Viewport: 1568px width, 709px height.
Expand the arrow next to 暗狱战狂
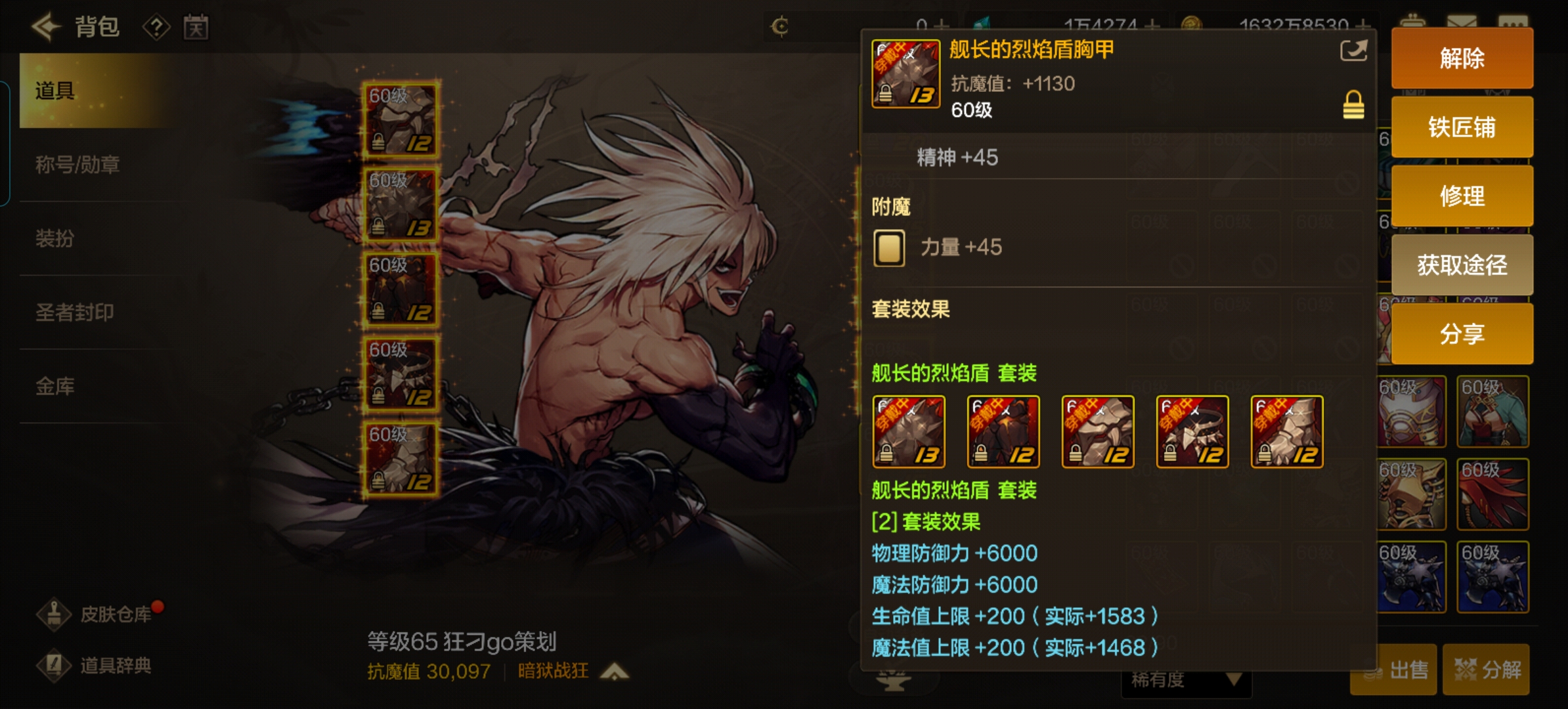point(615,671)
